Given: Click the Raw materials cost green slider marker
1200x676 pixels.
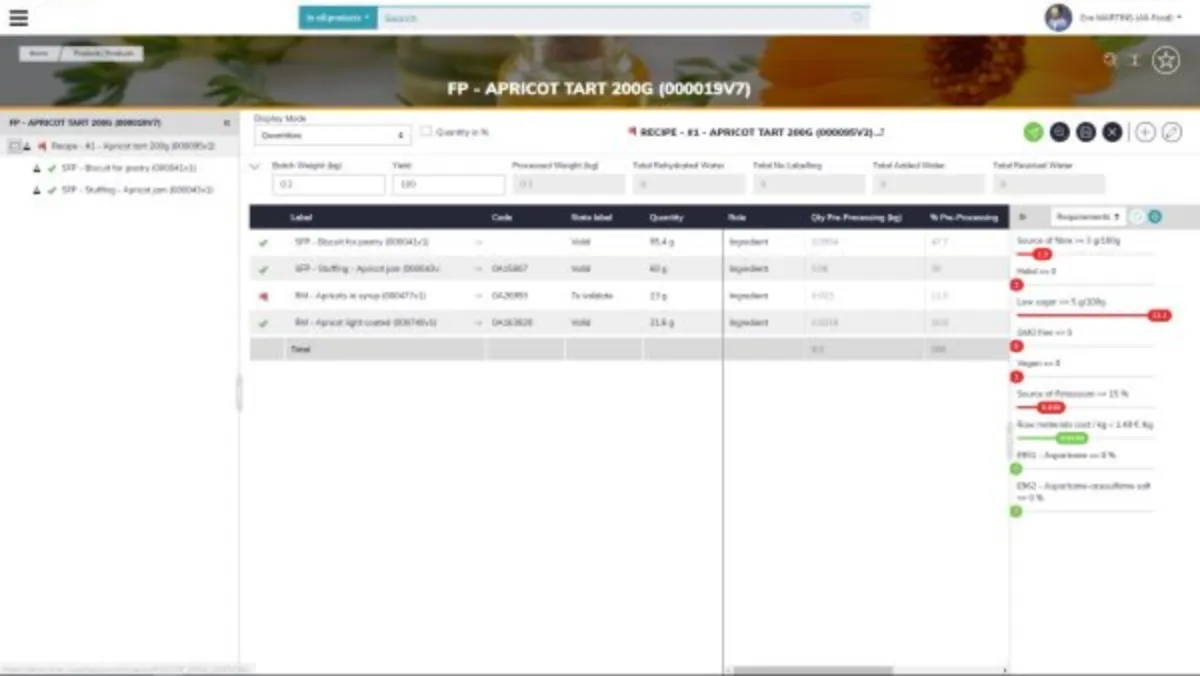Looking at the screenshot, I should (1072, 438).
